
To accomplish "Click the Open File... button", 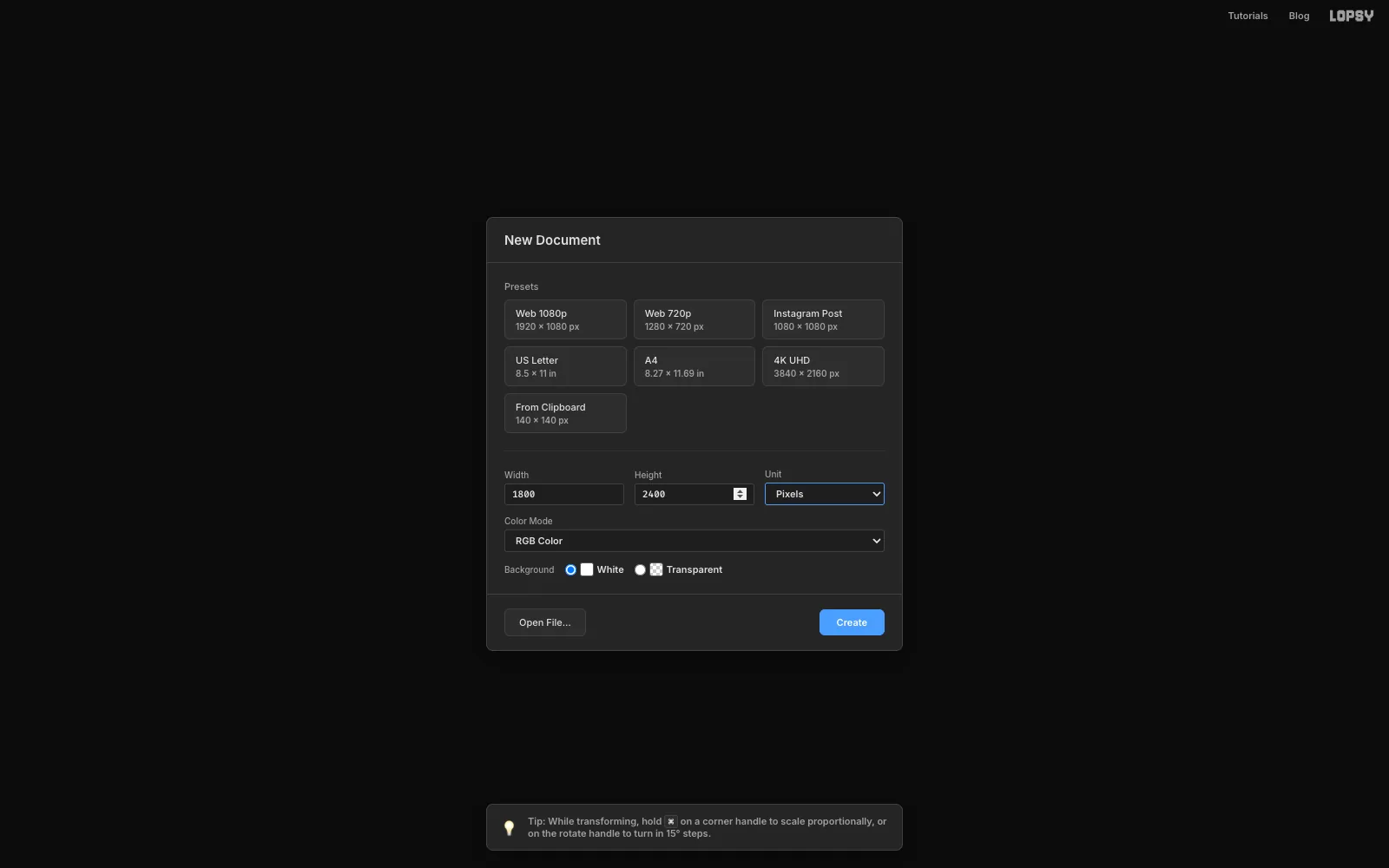I will [x=545, y=622].
